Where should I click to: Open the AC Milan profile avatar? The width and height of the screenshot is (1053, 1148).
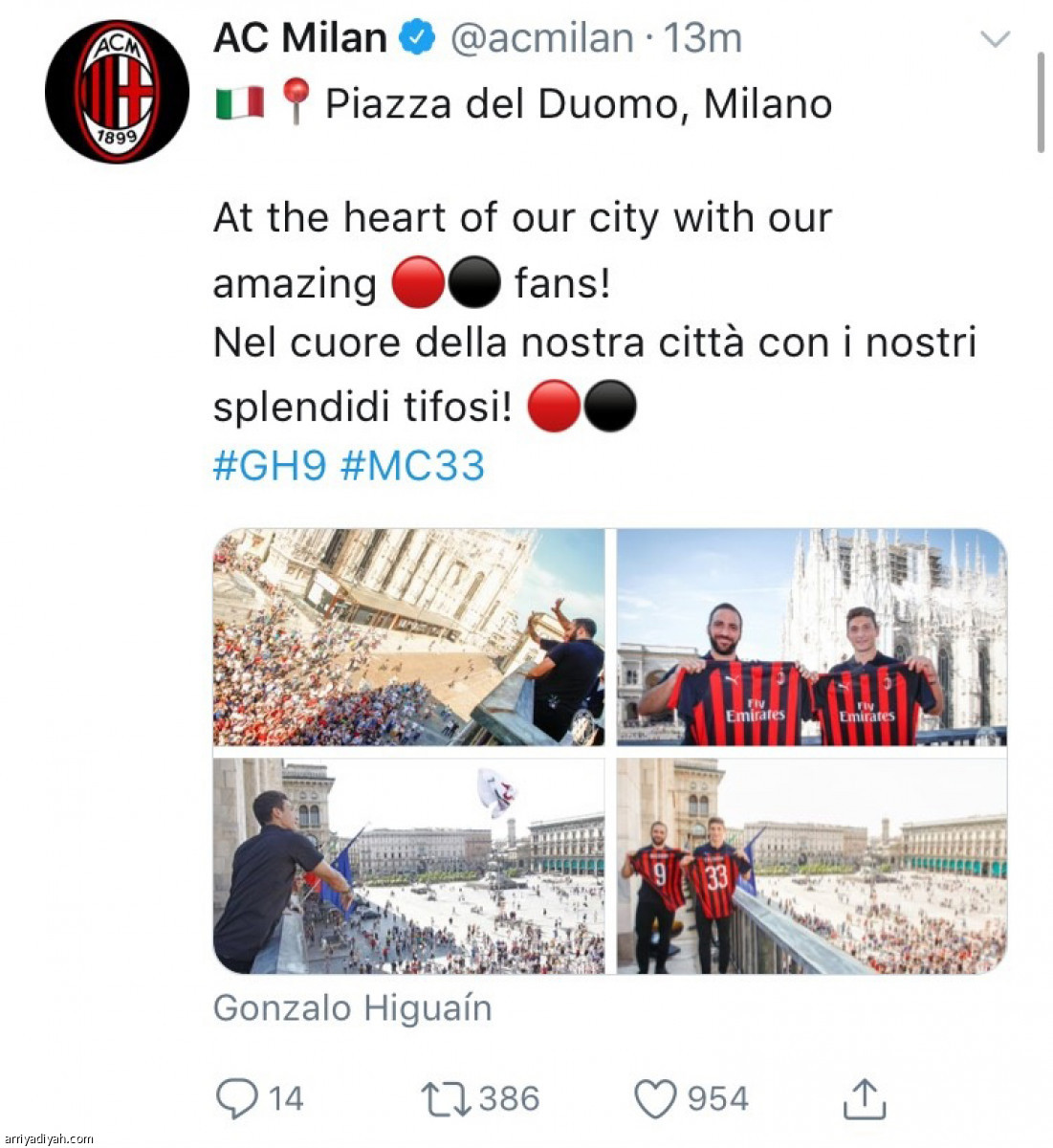tap(117, 91)
